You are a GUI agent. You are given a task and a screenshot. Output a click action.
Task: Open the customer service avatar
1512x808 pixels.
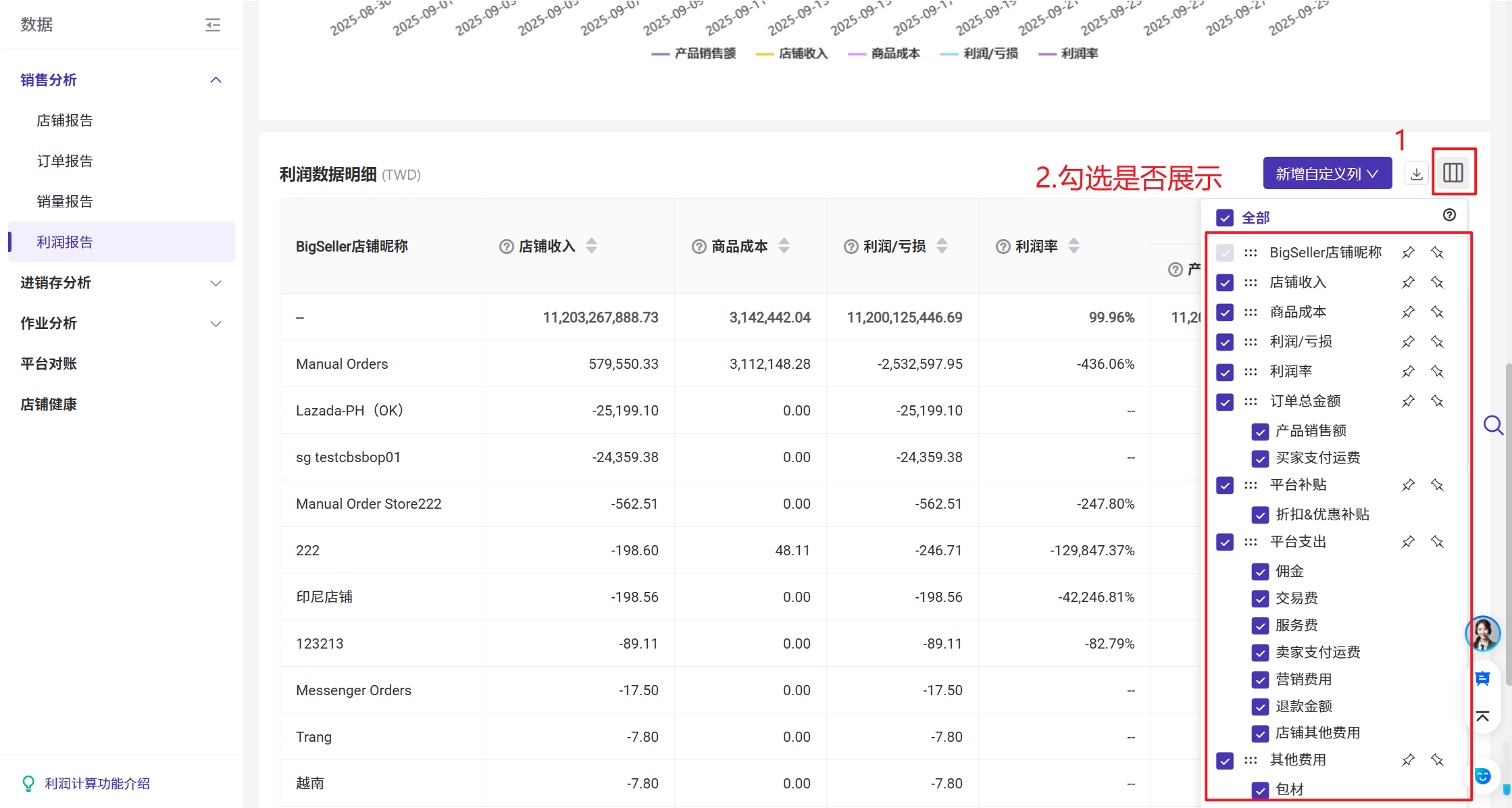pyautogui.click(x=1482, y=633)
